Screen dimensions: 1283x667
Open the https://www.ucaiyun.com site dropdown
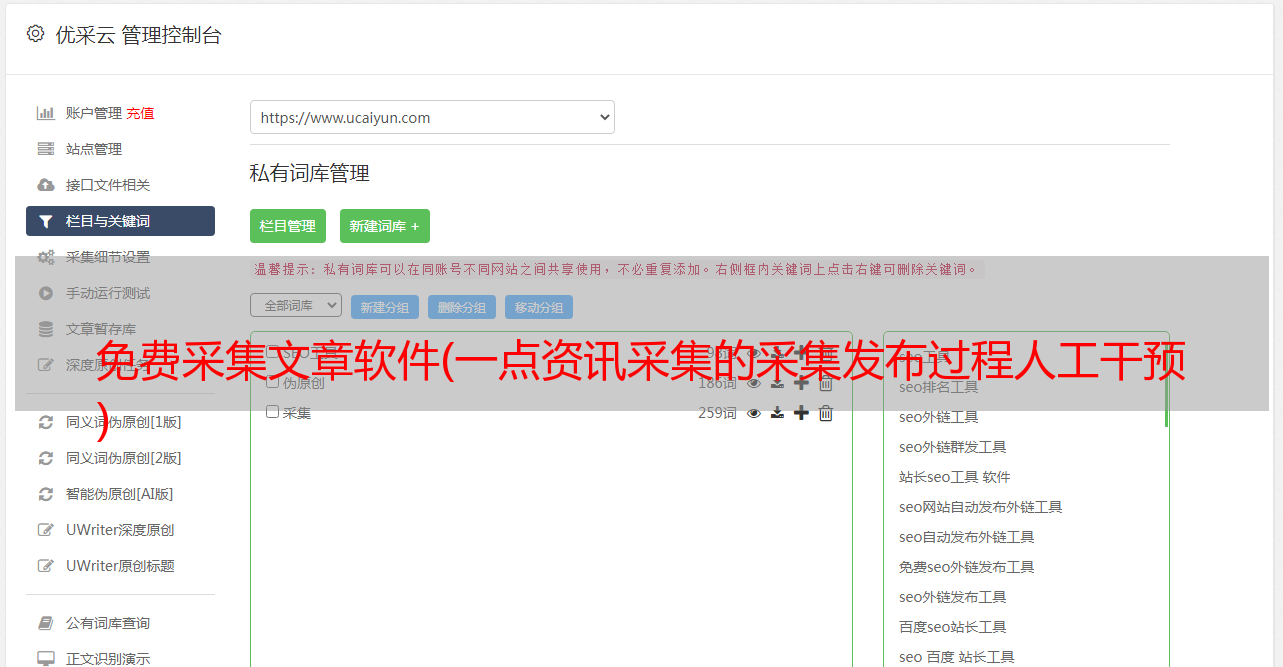tap(432, 117)
